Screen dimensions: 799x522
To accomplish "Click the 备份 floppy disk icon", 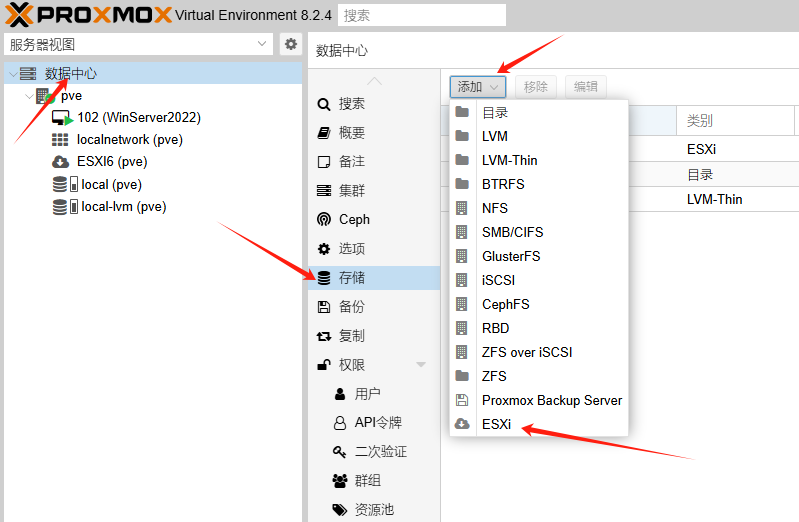I will (323, 307).
